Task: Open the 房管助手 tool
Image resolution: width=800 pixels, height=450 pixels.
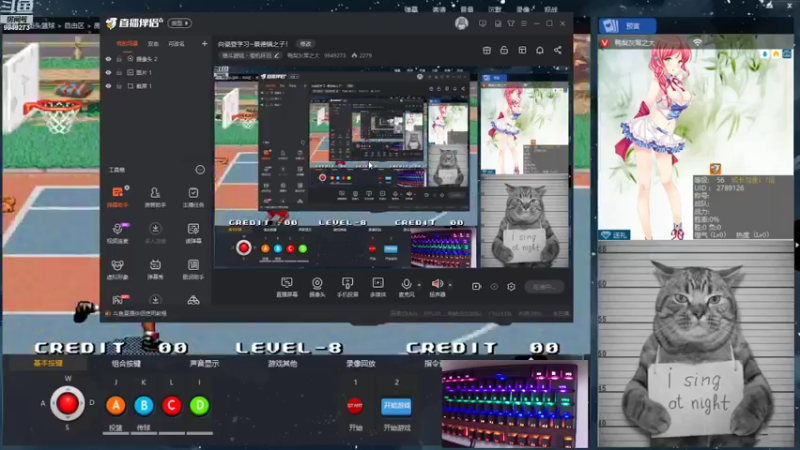Action: (x=155, y=196)
